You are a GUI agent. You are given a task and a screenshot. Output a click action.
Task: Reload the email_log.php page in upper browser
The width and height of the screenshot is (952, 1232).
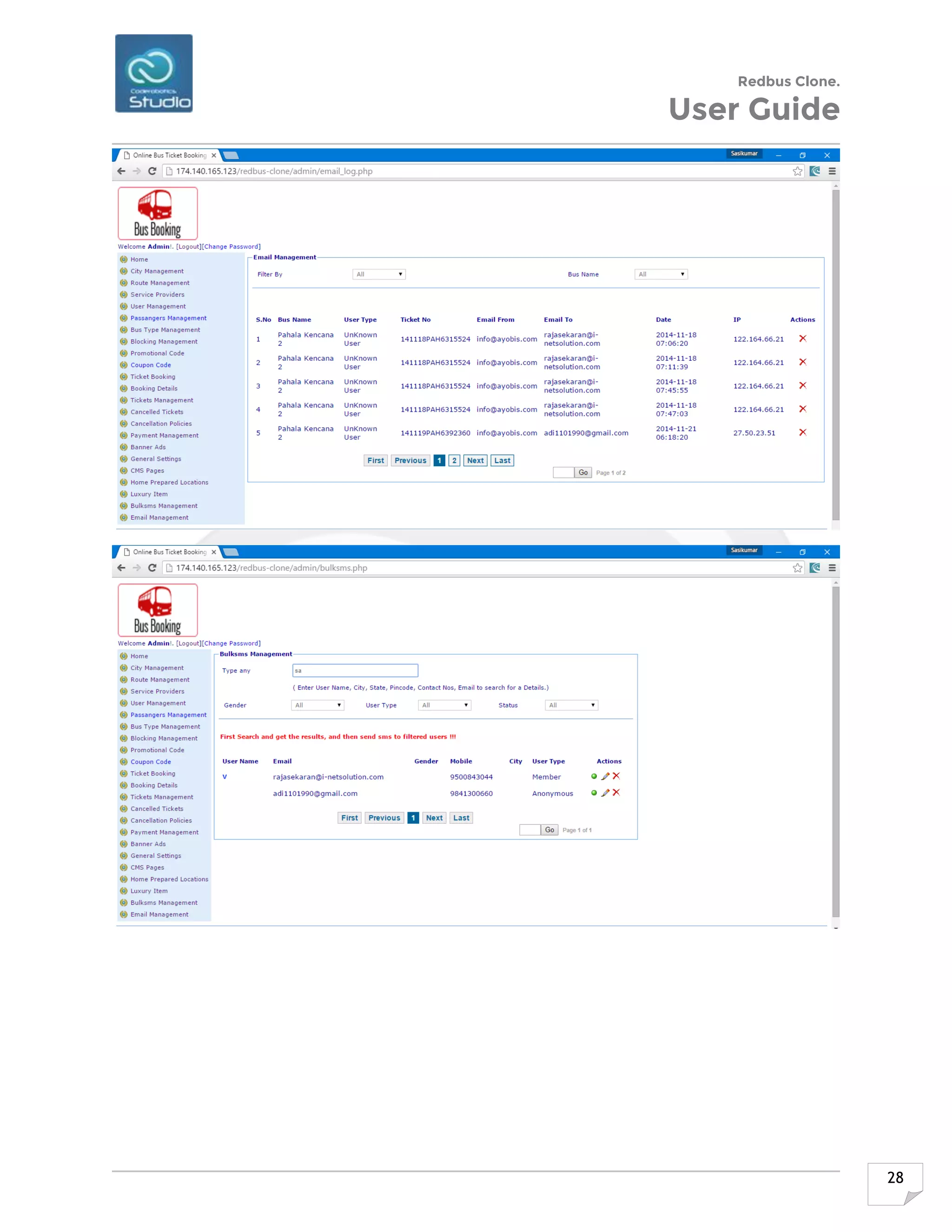[152, 171]
